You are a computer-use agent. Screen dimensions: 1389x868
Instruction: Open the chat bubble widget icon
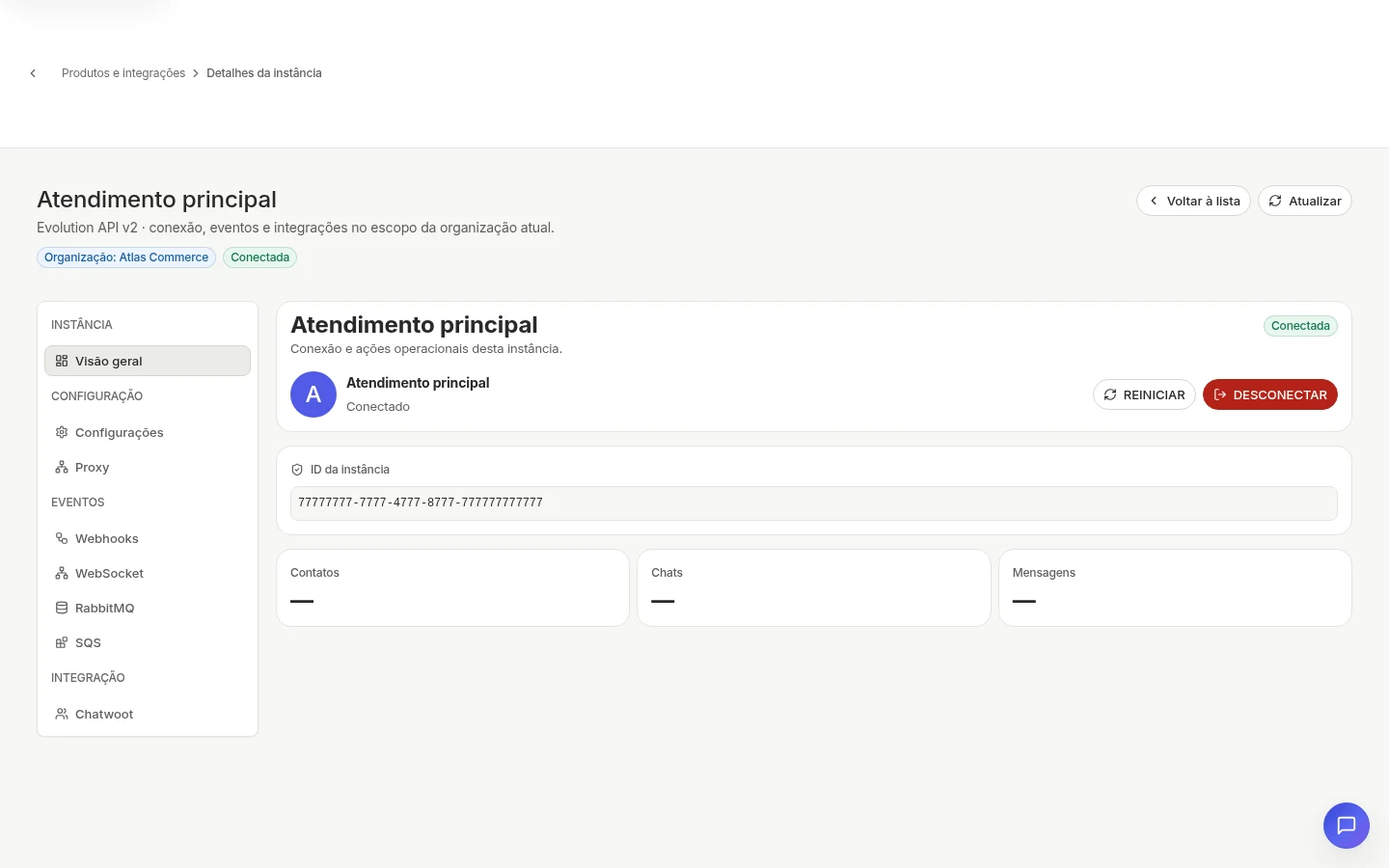pyautogui.click(x=1347, y=826)
